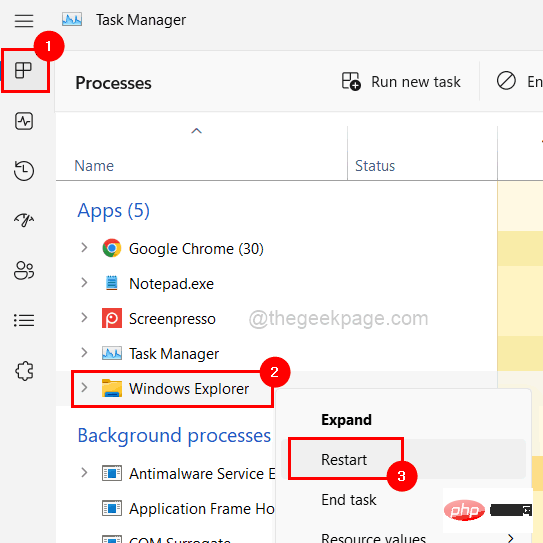
Task: Open the Details list sidebar icon
Action: [x=24, y=320]
